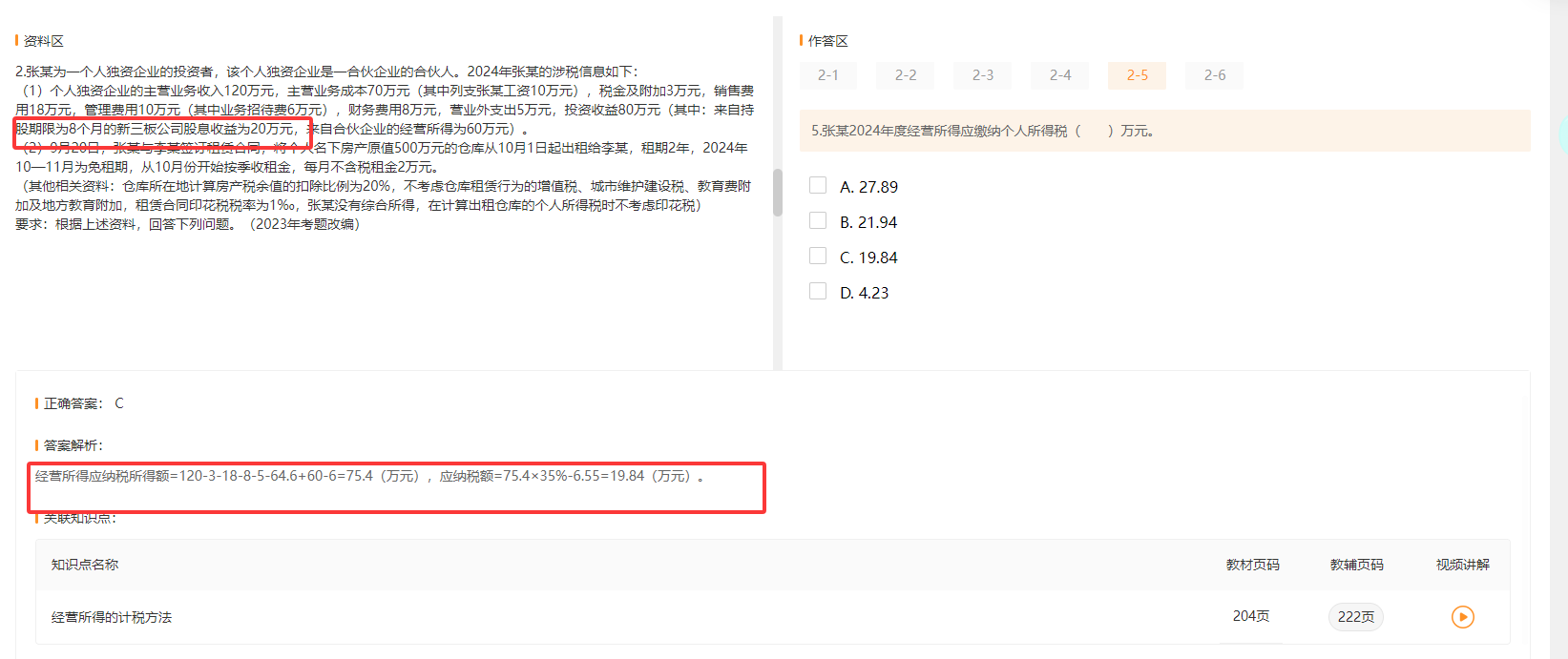Click the 知识点名称 column header
This screenshot has width=1568, height=659.
click(x=85, y=565)
